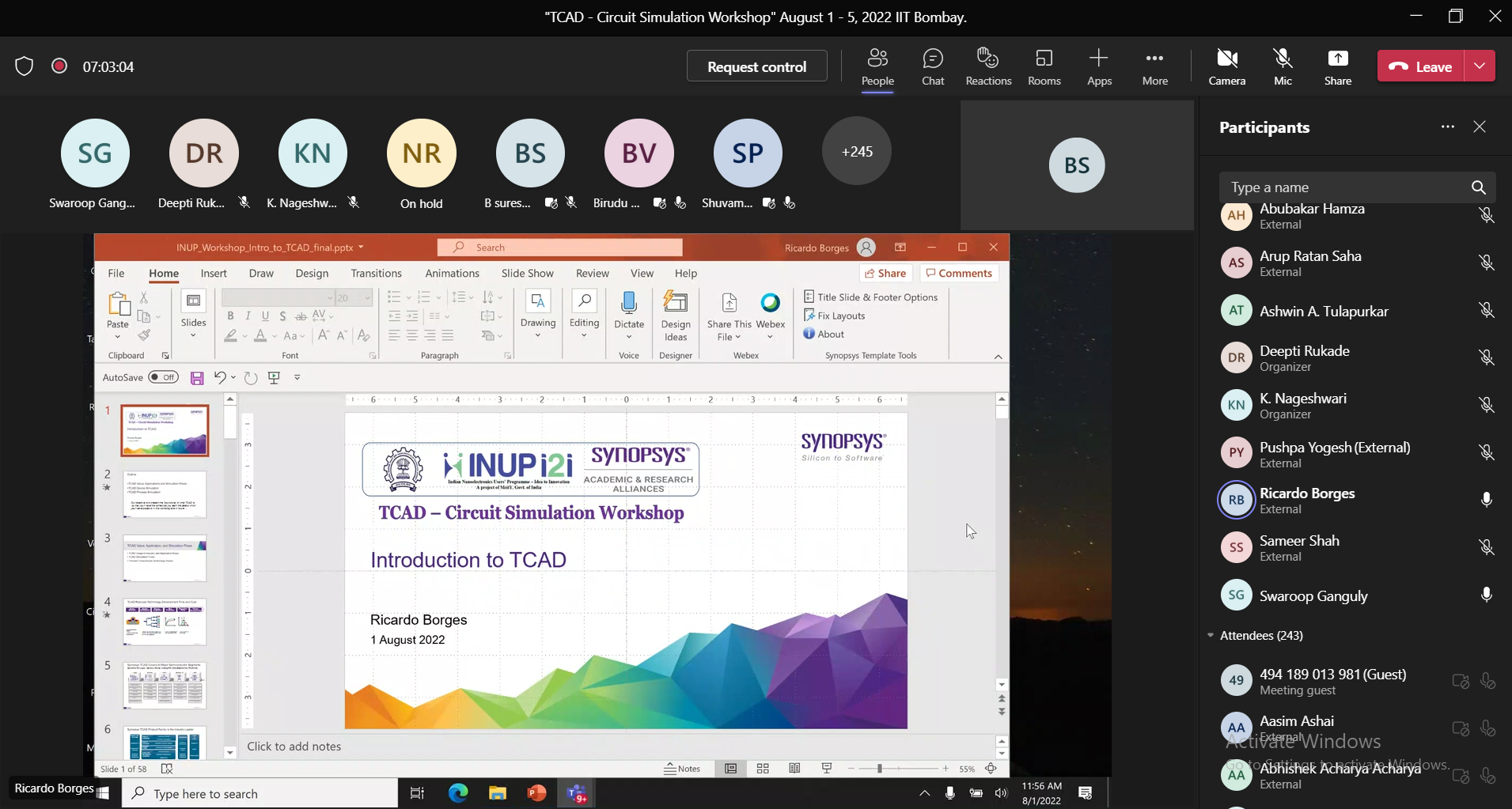Expand the Leave options dropdown arrow
The height and width of the screenshot is (809, 1512).
(1480, 66)
